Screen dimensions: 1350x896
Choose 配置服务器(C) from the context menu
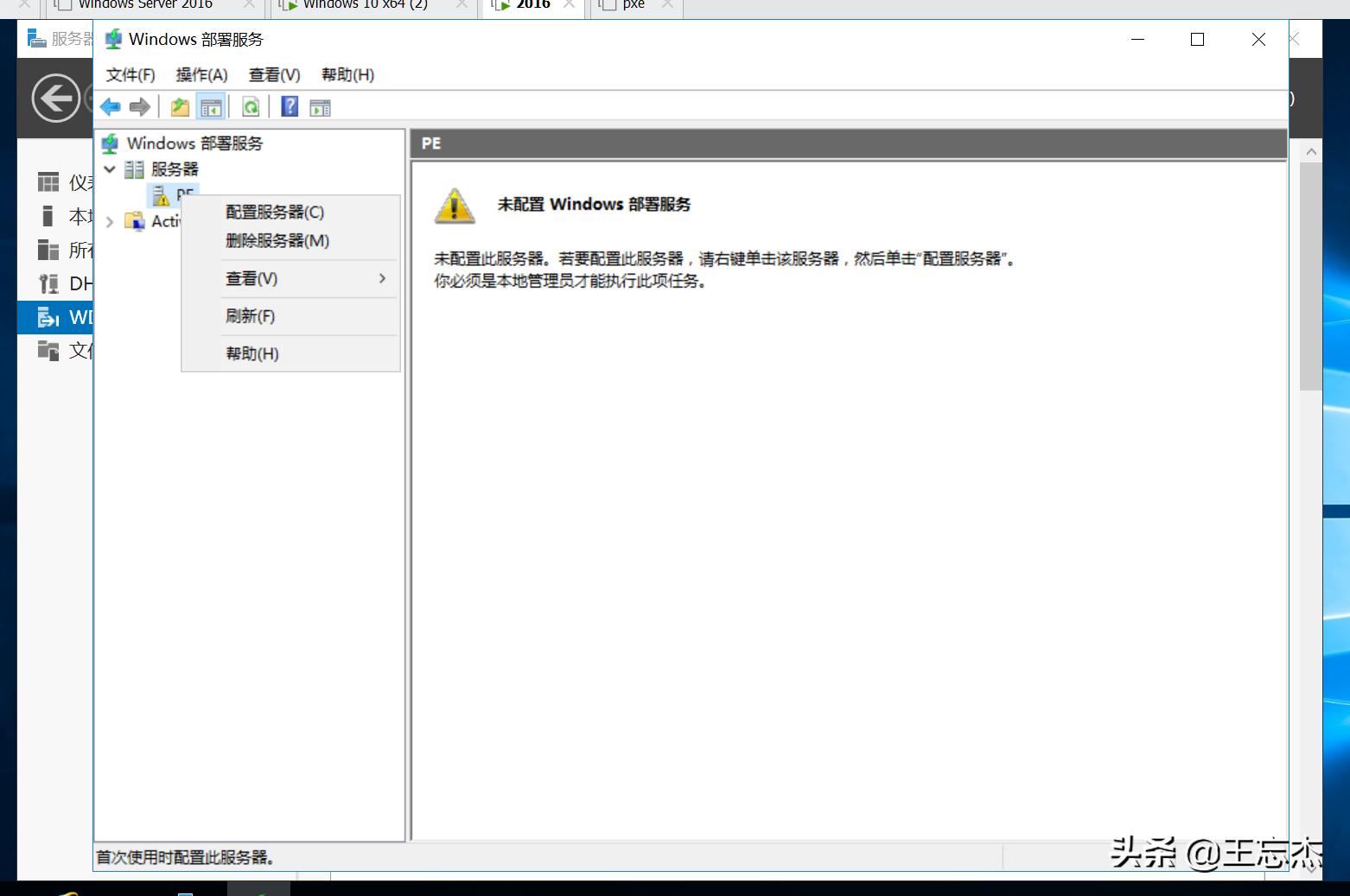tap(274, 212)
